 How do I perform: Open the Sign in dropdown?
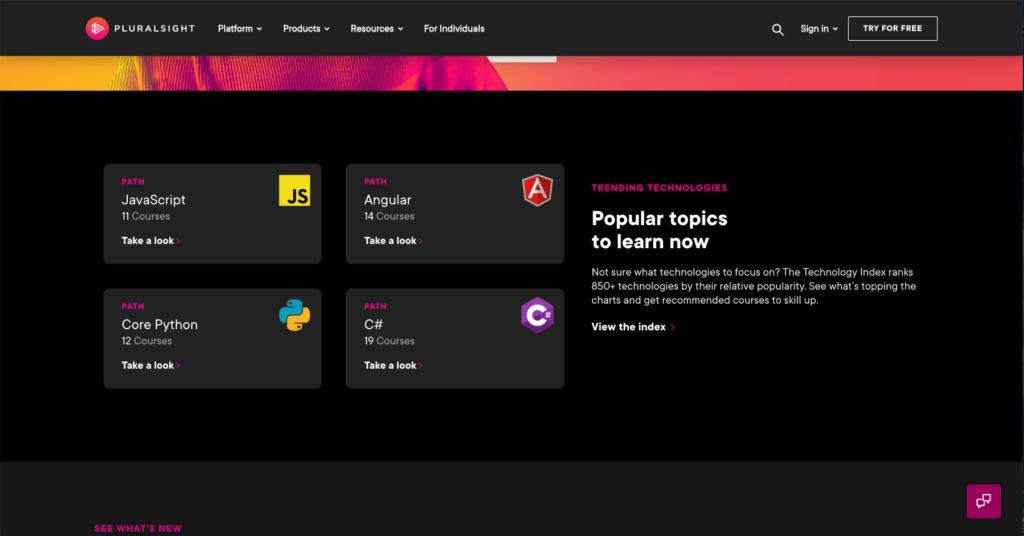click(819, 29)
